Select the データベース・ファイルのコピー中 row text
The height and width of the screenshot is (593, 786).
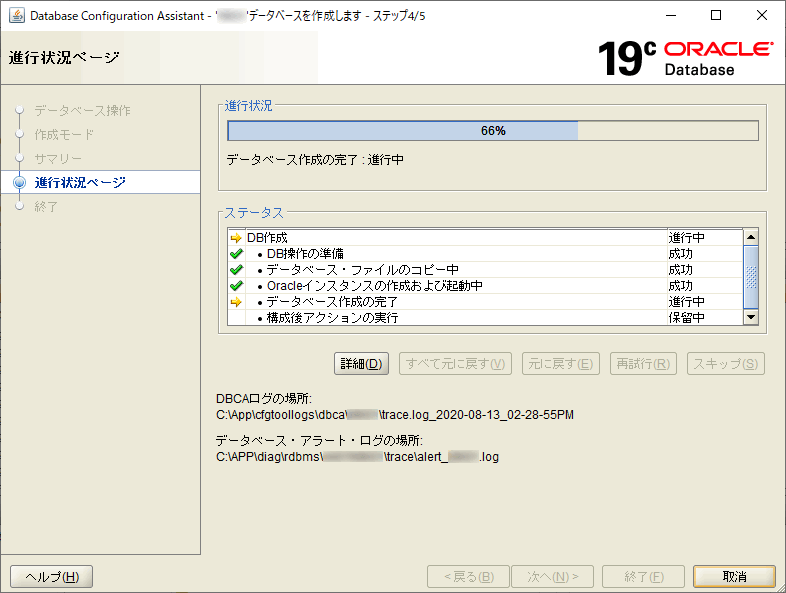click(362, 270)
